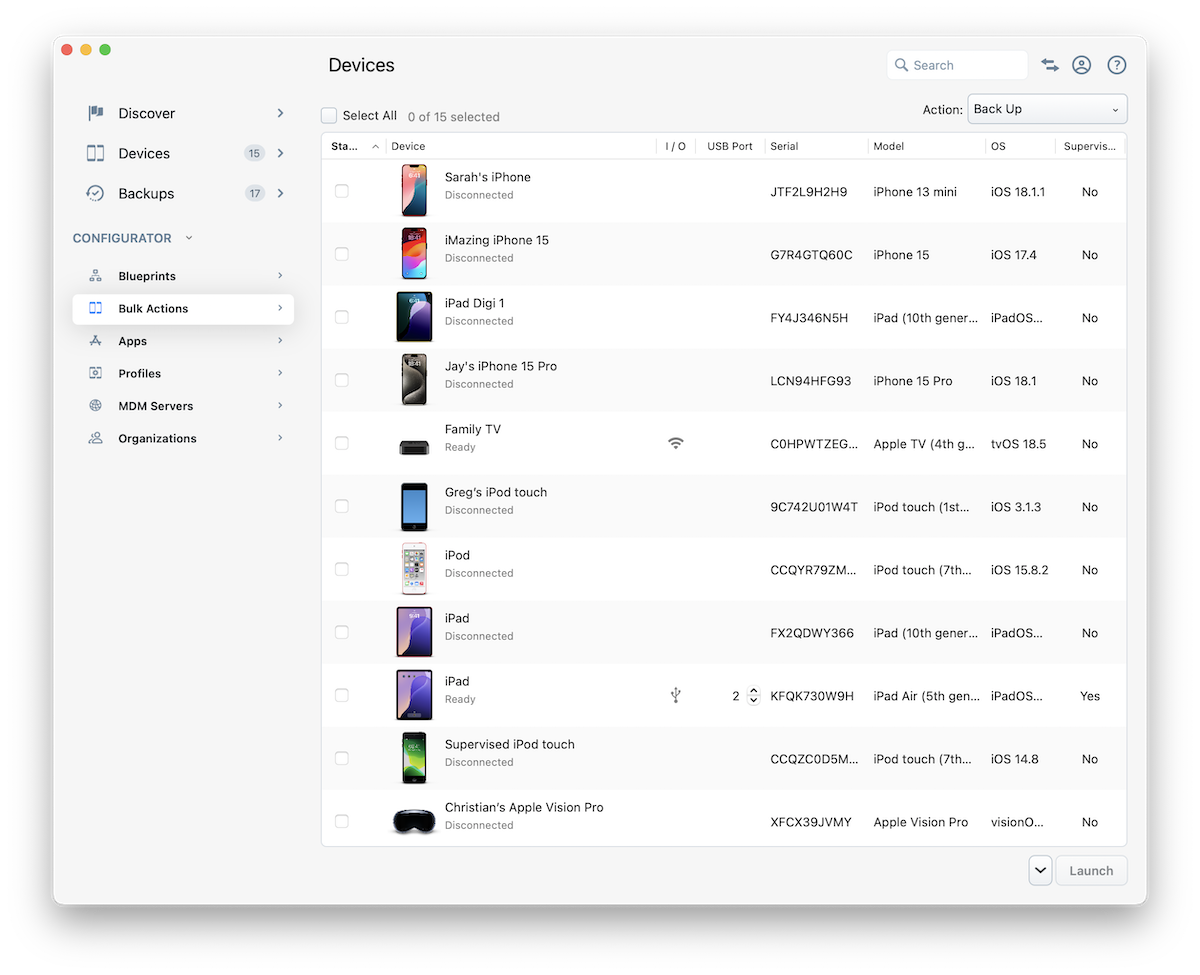Expand the Blueprints chevron
The image size is (1200, 975).
[280, 276]
